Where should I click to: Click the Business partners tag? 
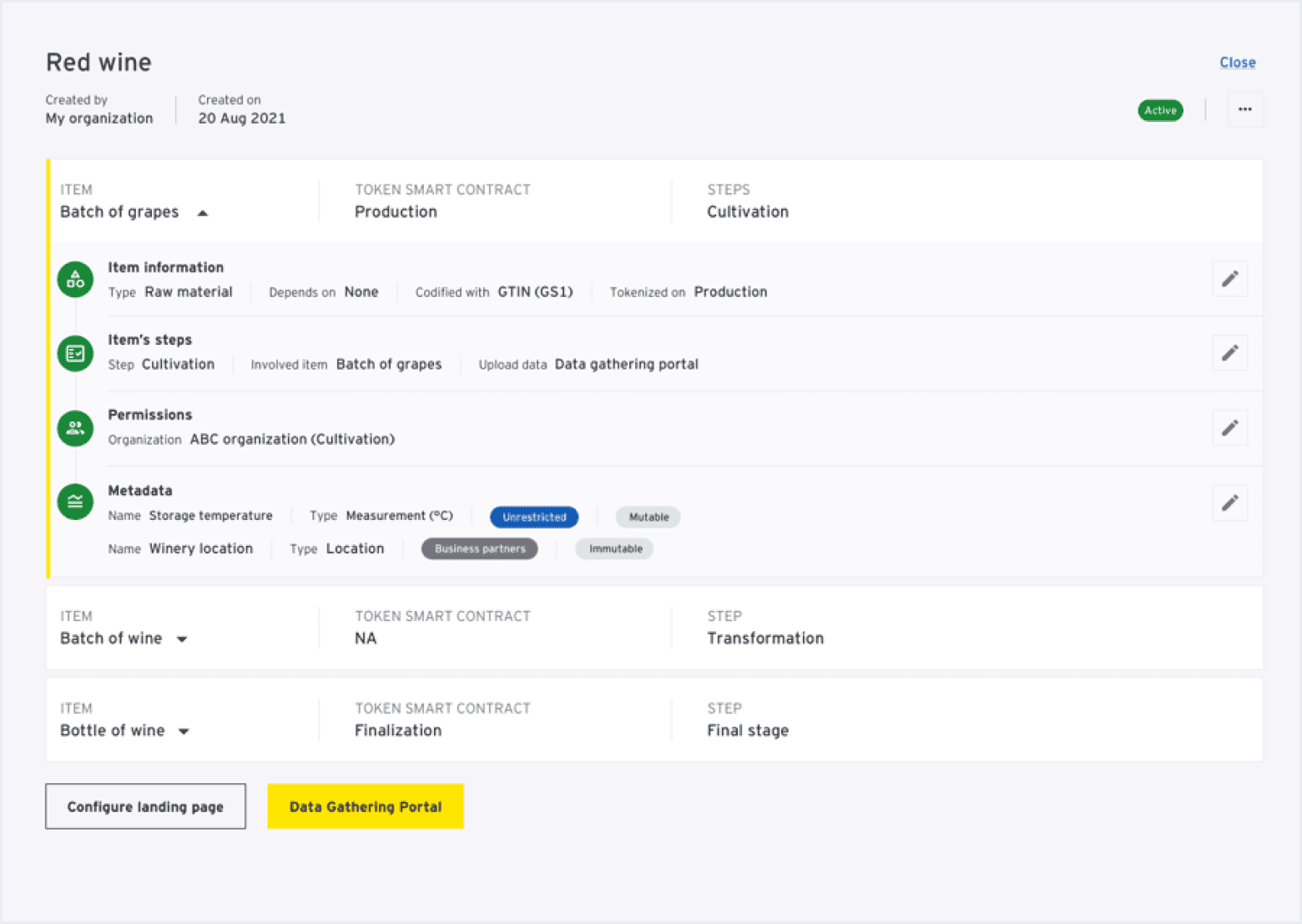click(x=480, y=549)
